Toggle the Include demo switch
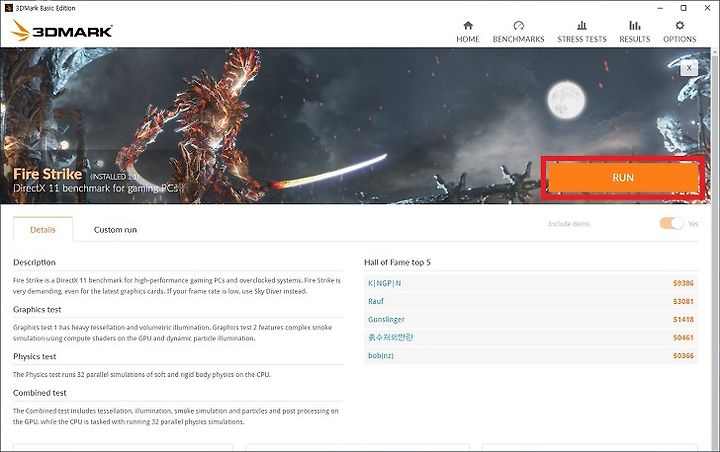The width and height of the screenshot is (720, 452). 672,224
